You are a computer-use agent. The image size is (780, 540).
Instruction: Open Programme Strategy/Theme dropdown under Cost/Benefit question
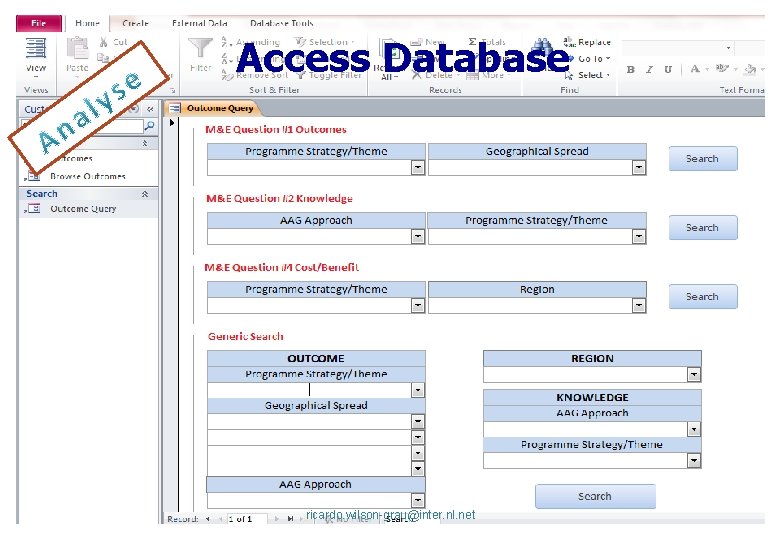(418, 305)
